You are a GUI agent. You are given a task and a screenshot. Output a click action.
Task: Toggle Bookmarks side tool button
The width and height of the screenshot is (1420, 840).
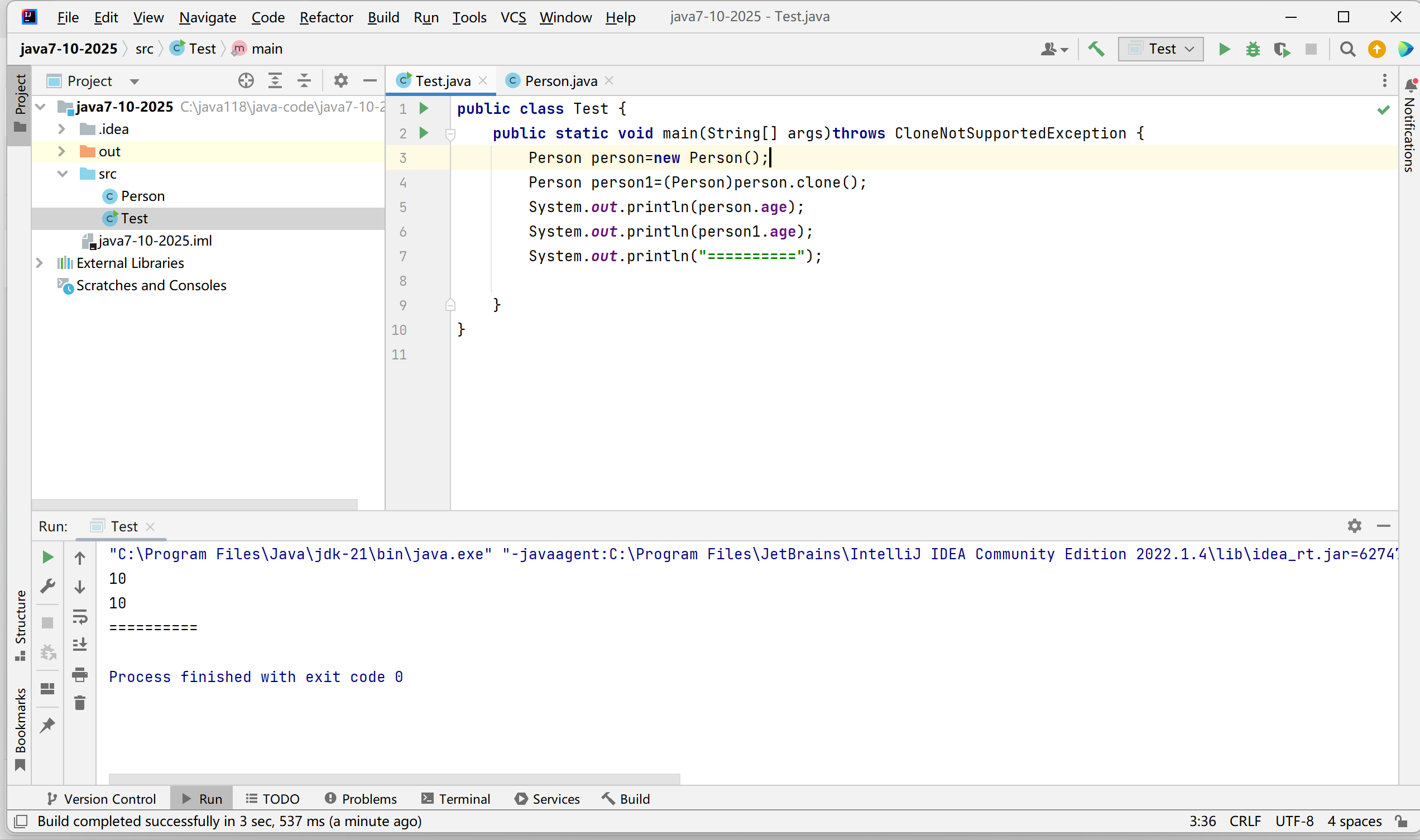(x=20, y=729)
